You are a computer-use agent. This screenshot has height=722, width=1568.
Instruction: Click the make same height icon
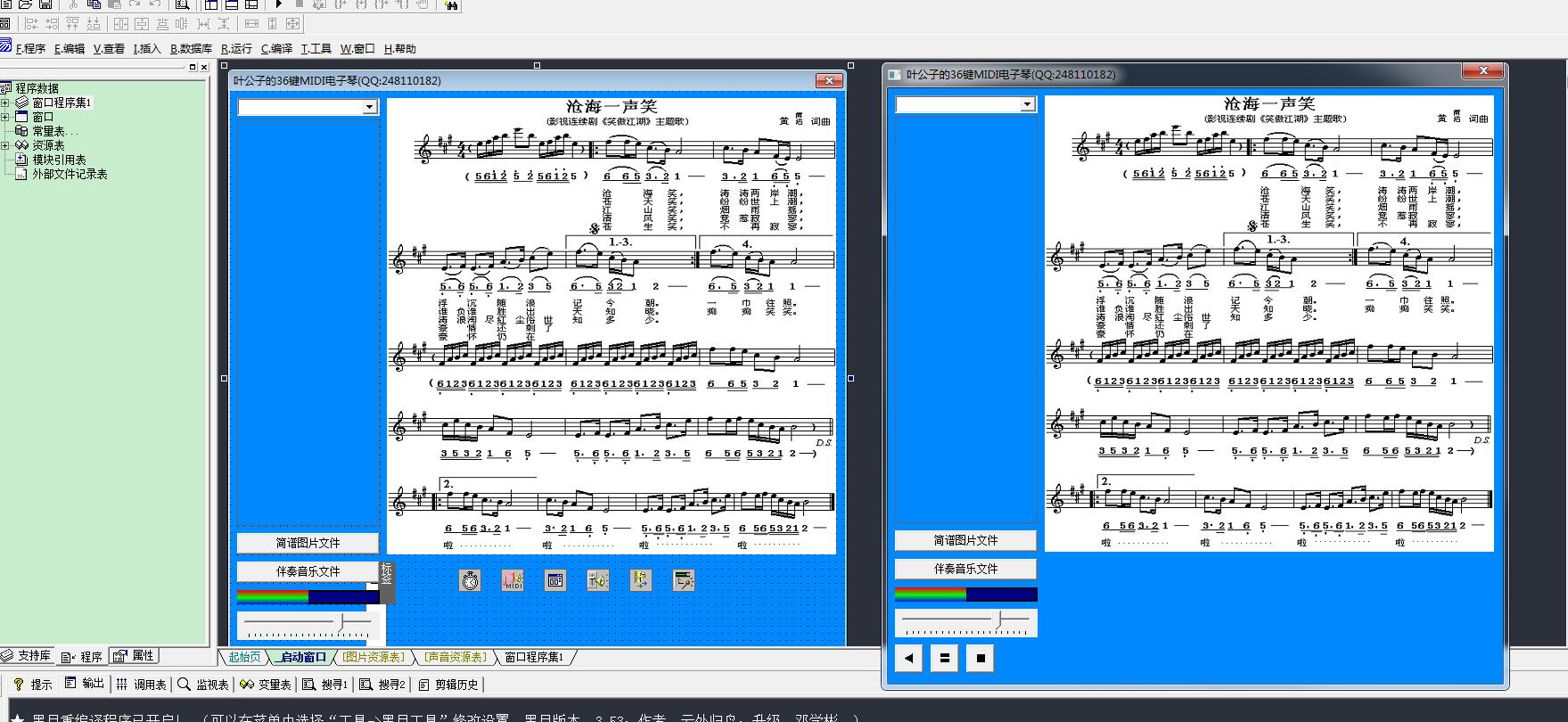(x=272, y=24)
